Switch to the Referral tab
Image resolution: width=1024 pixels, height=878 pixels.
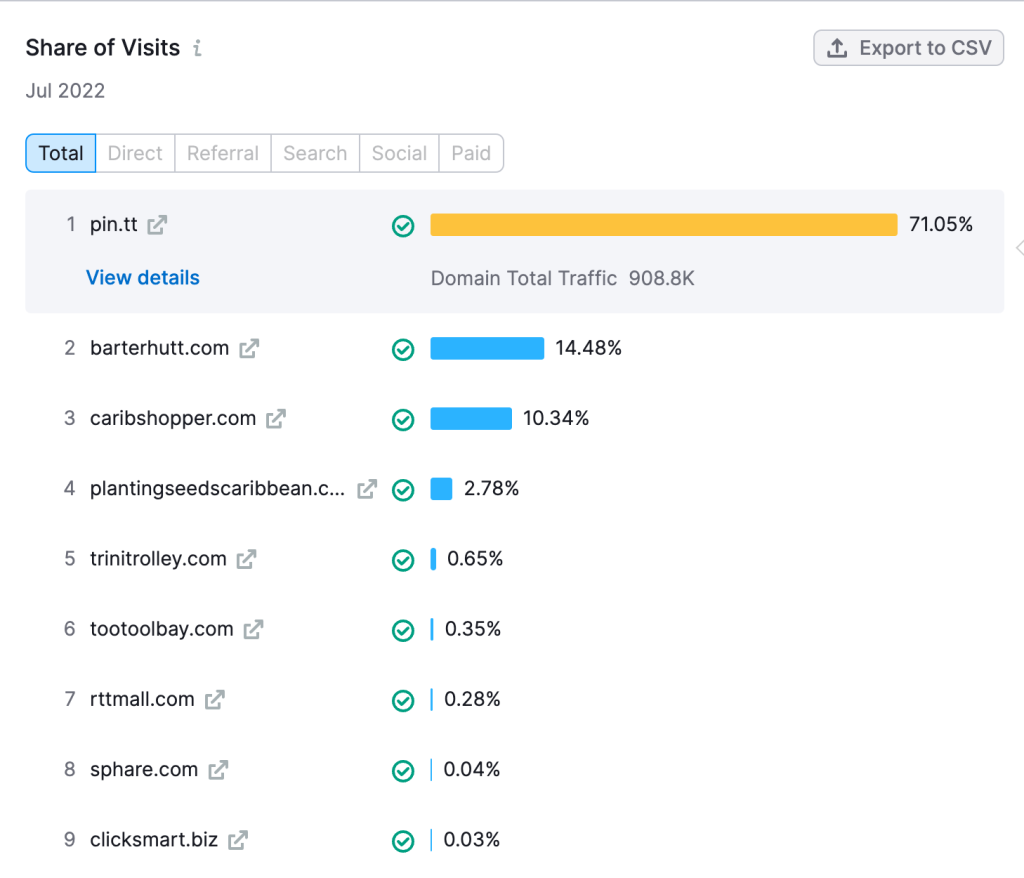[223, 153]
